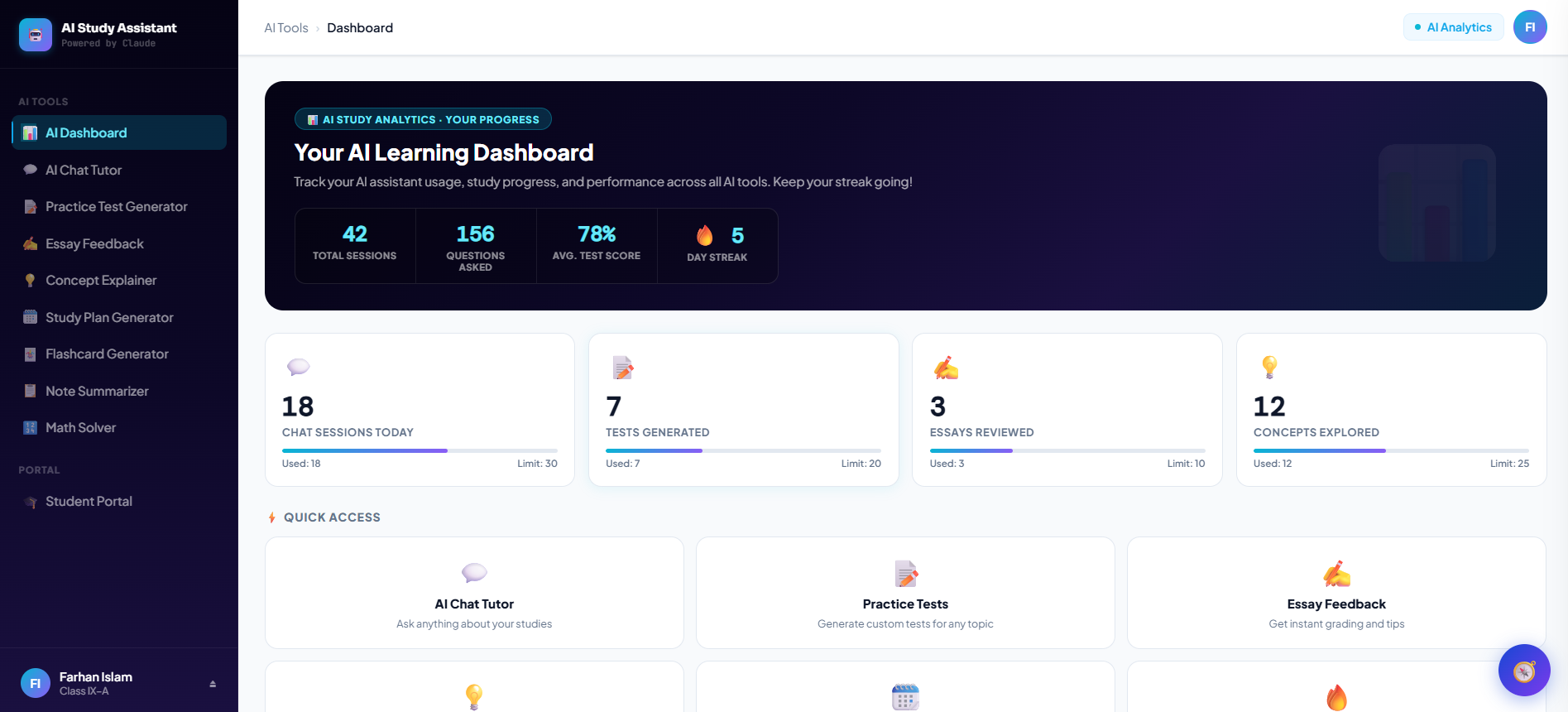Screen dimensions: 1568x712
Task: Click the Concept Explainer lightbulb sidebar icon
Action: (31, 281)
